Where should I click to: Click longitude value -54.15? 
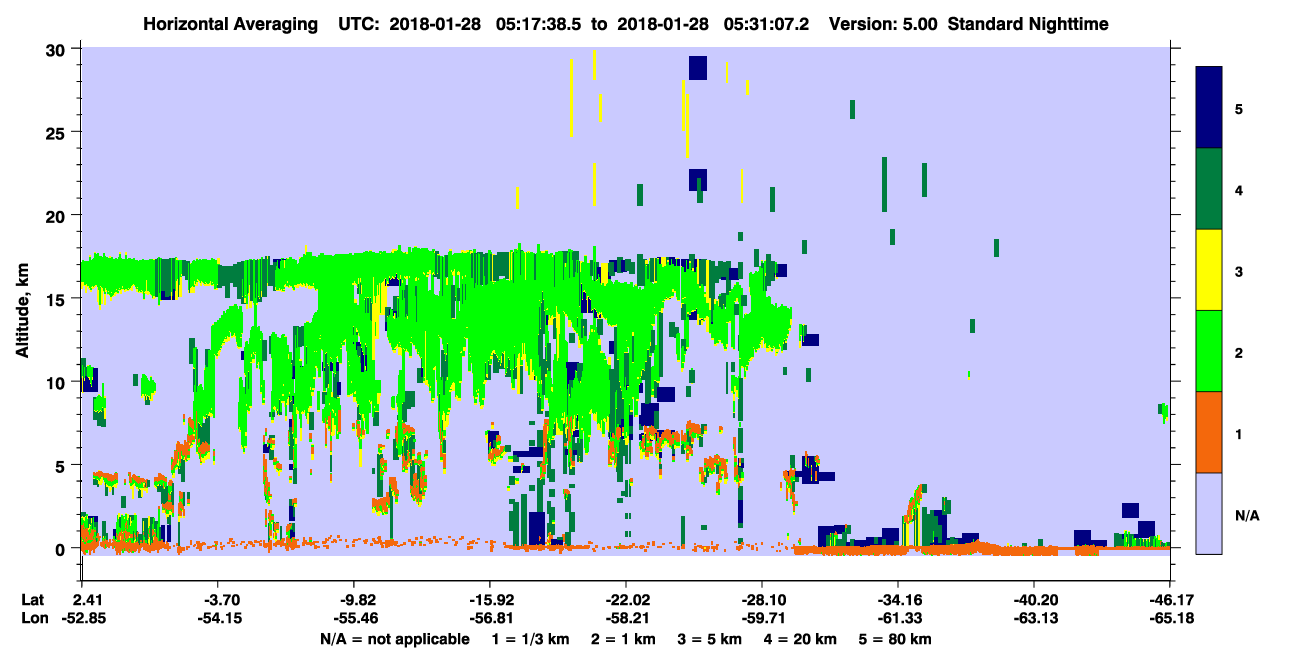click(218, 618)
